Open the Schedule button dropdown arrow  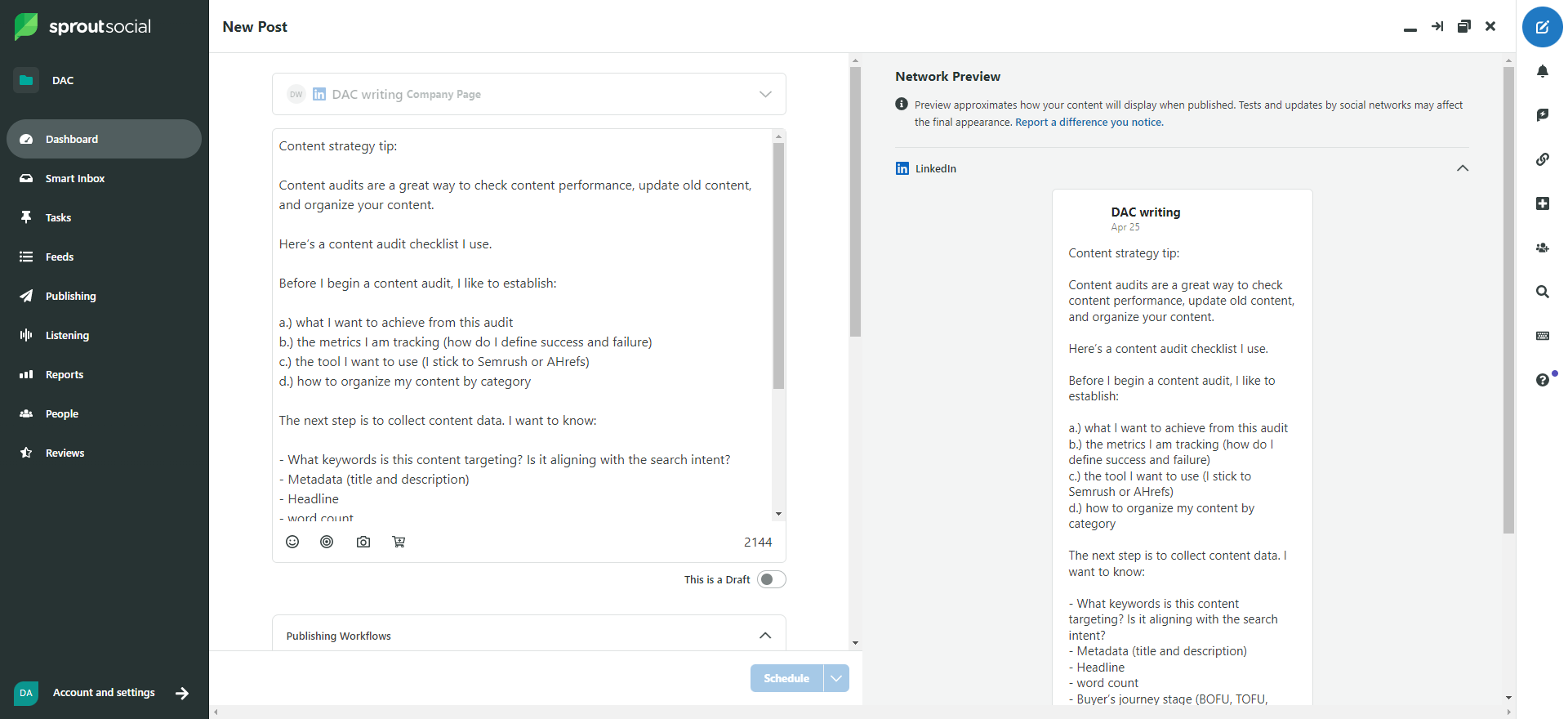pos(836,678)
